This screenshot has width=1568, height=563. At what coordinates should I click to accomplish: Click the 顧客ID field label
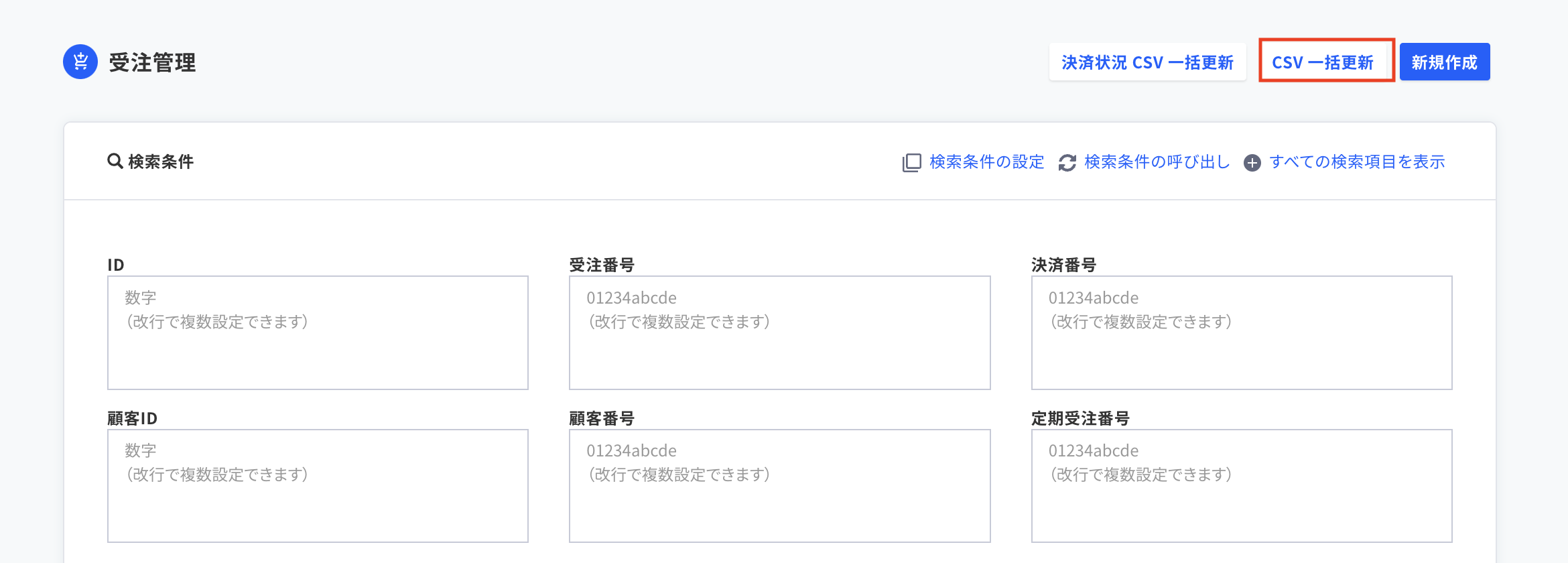tap(133, 418)
